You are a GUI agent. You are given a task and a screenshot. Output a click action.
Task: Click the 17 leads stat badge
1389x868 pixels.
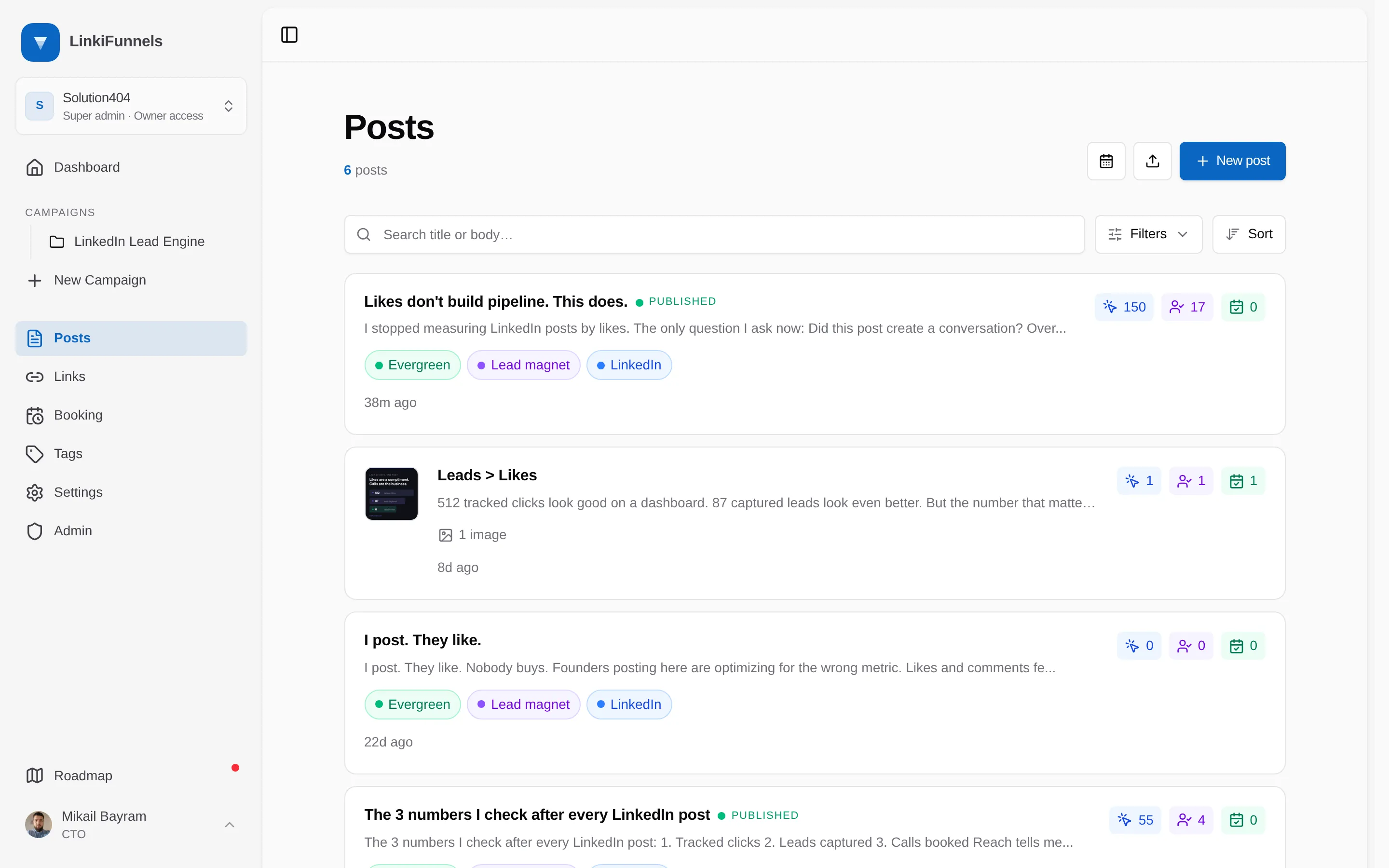[1187, 307]
